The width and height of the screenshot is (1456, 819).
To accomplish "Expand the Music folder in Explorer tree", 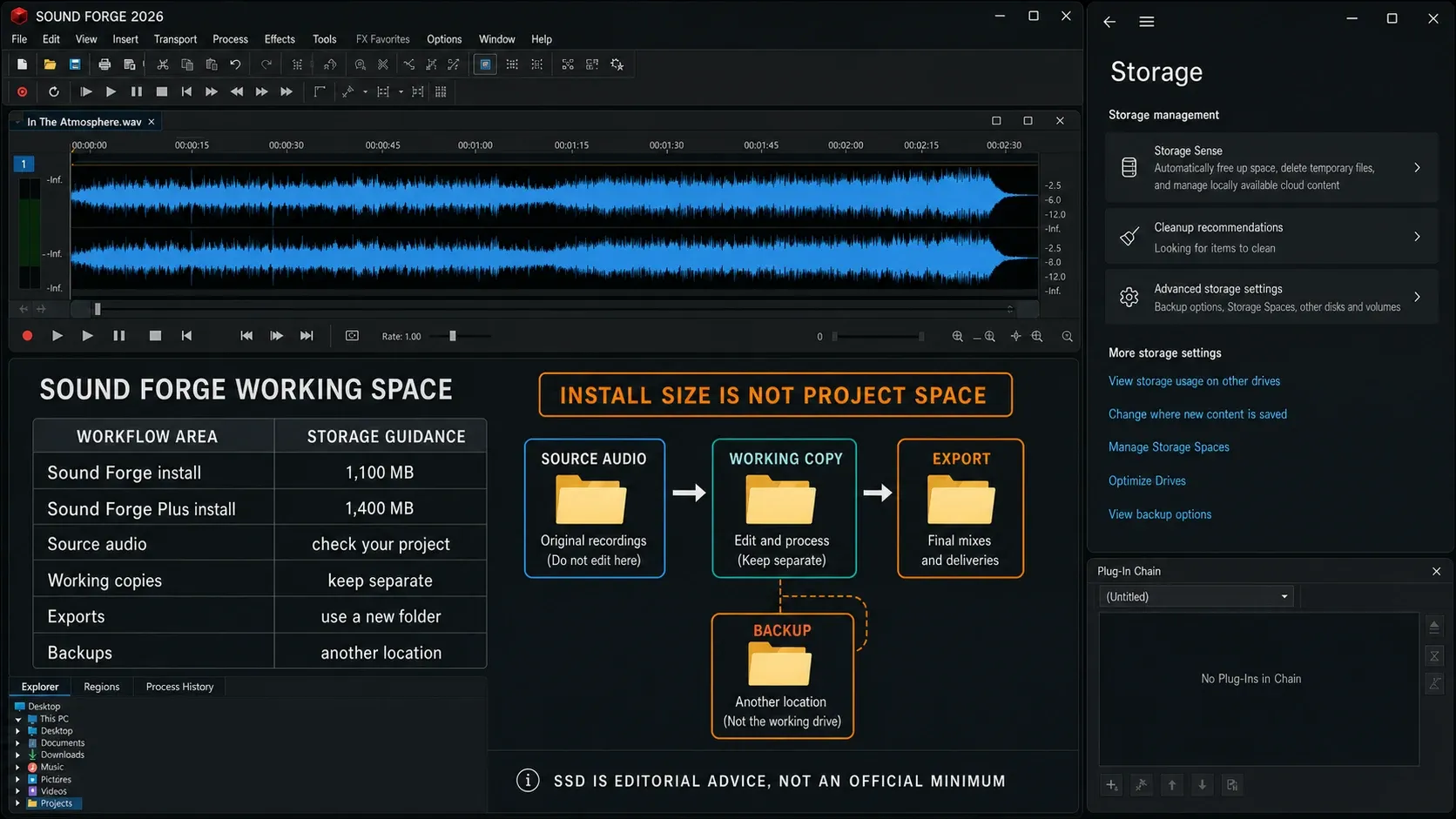I will [x=18, y=768].
